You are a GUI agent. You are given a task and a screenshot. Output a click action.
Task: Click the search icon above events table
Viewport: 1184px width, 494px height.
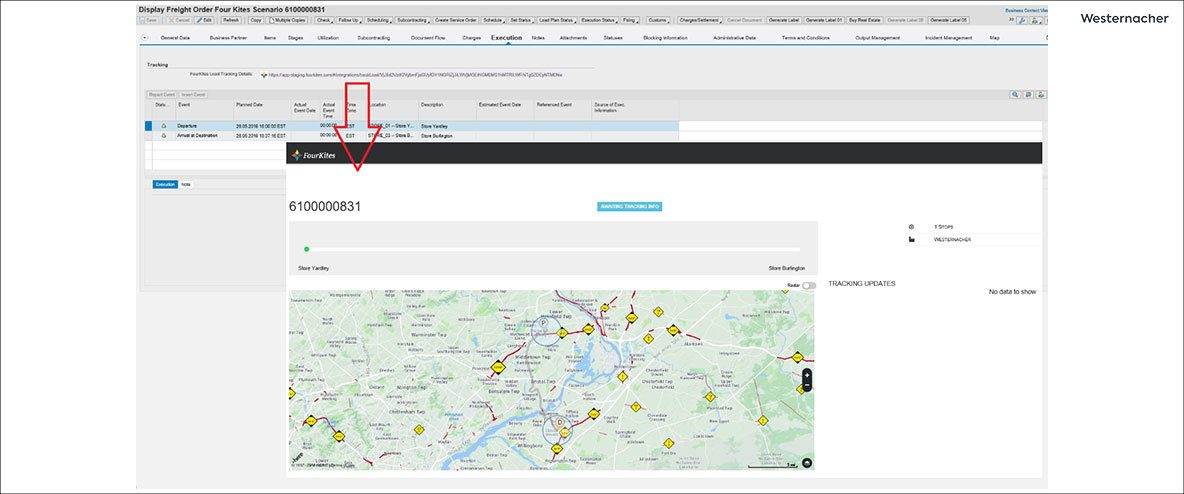[1015, 94]
